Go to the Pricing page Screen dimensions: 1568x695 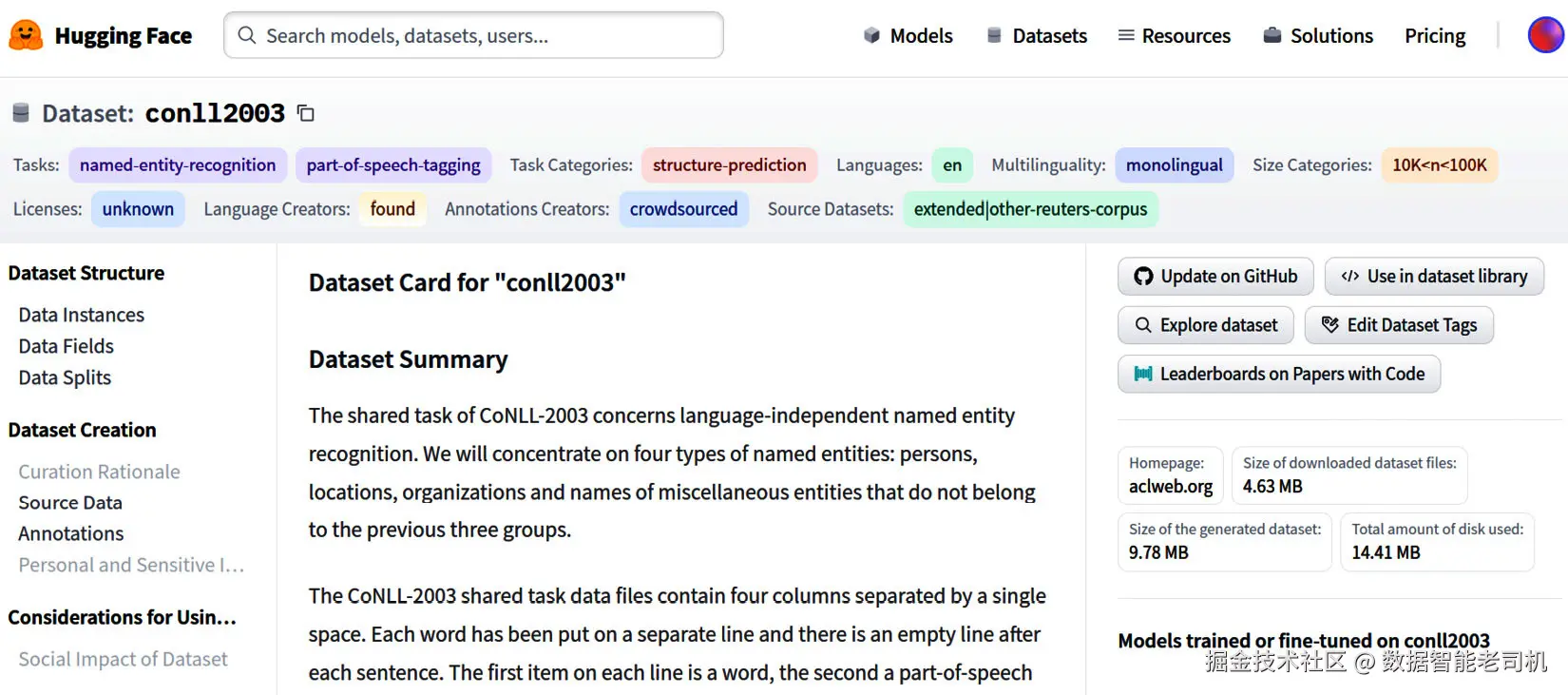click(x=1435, y=36)
